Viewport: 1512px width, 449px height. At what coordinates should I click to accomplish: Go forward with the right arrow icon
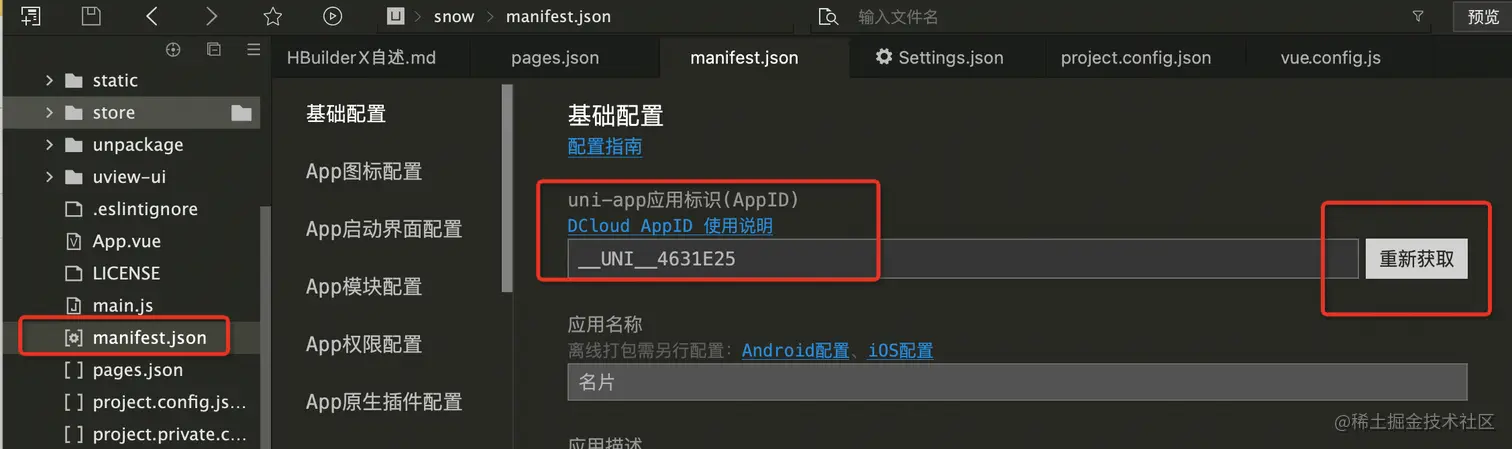click(x=211, y=16)
